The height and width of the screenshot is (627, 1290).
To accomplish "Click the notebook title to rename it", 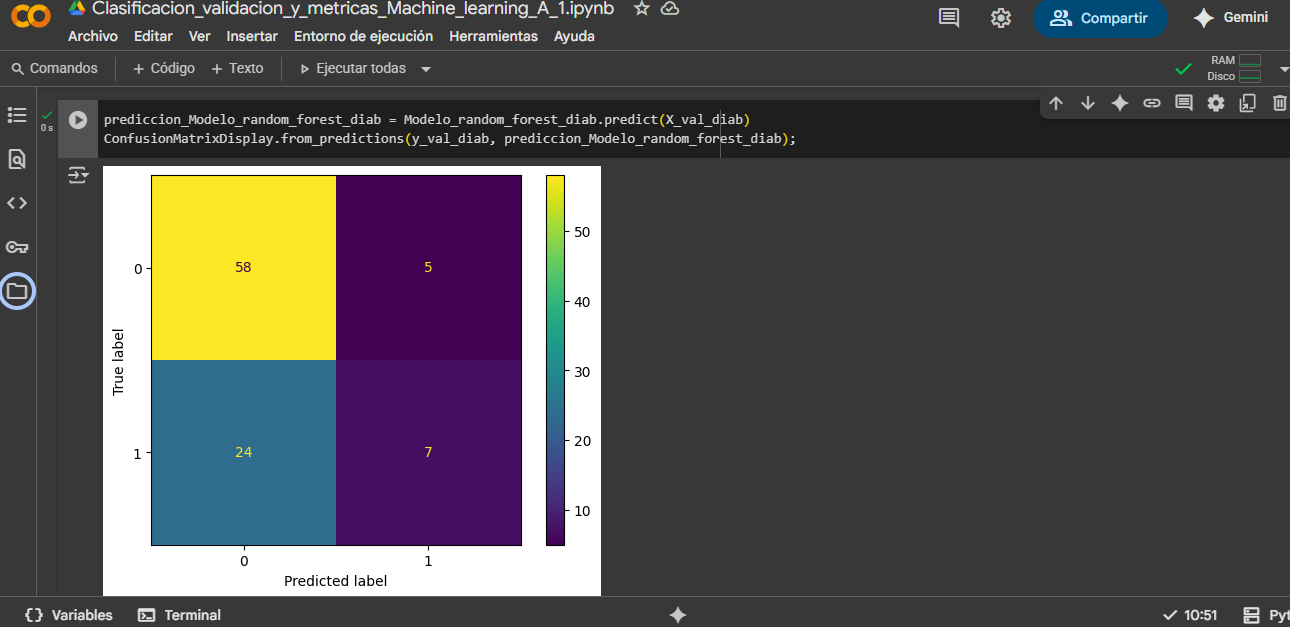I will tap(353, 9).
